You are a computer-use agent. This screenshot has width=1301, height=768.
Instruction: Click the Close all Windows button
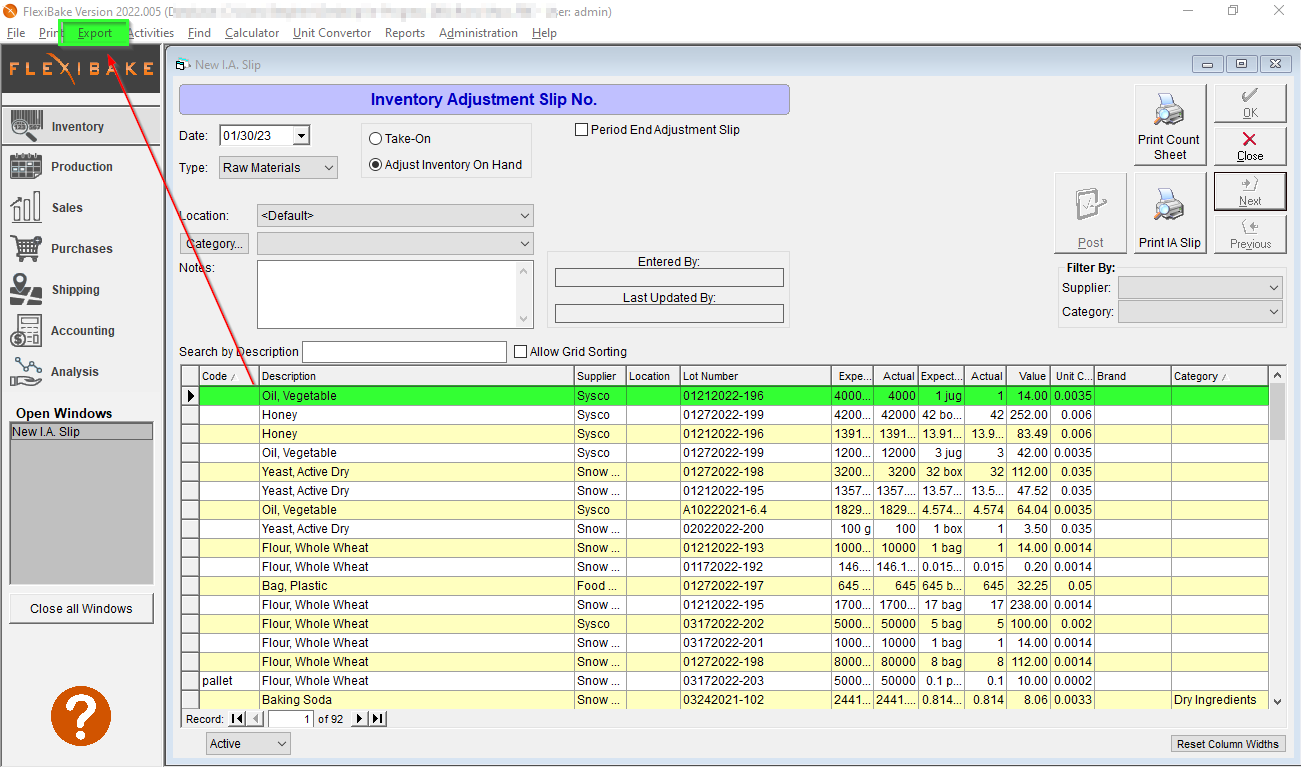[81, 608]
